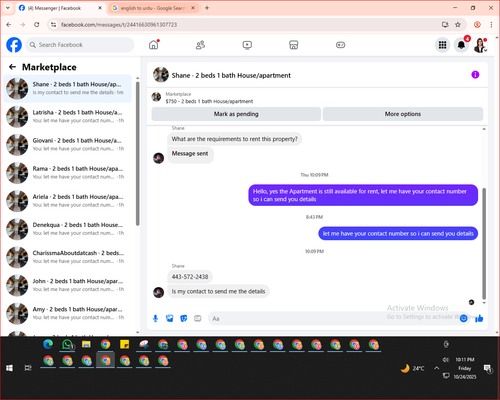Open Sticky Notes from taskbar

(x=125, y=344)
